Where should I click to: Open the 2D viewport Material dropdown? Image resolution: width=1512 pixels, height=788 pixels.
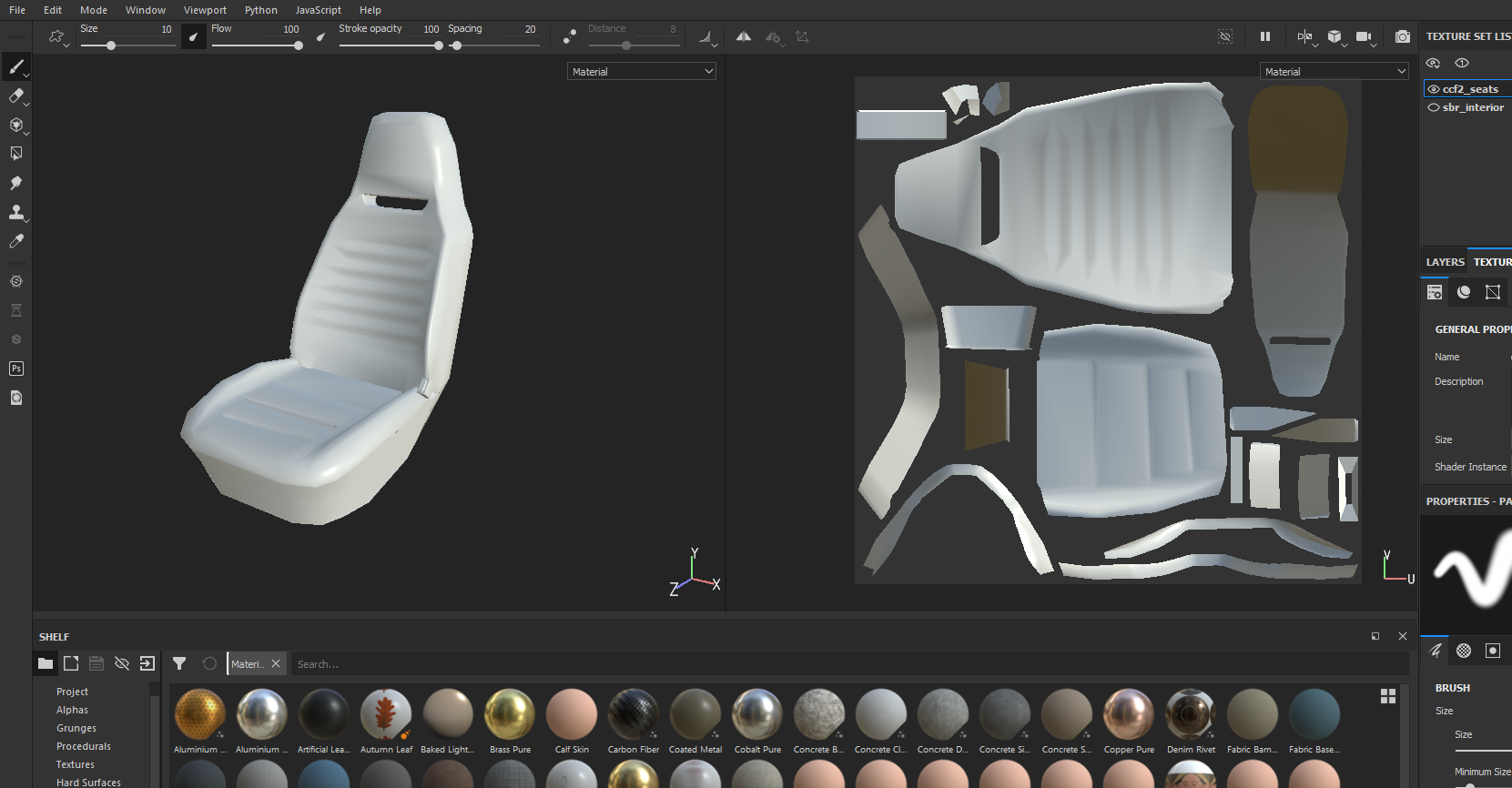(x=1334, y=71)
